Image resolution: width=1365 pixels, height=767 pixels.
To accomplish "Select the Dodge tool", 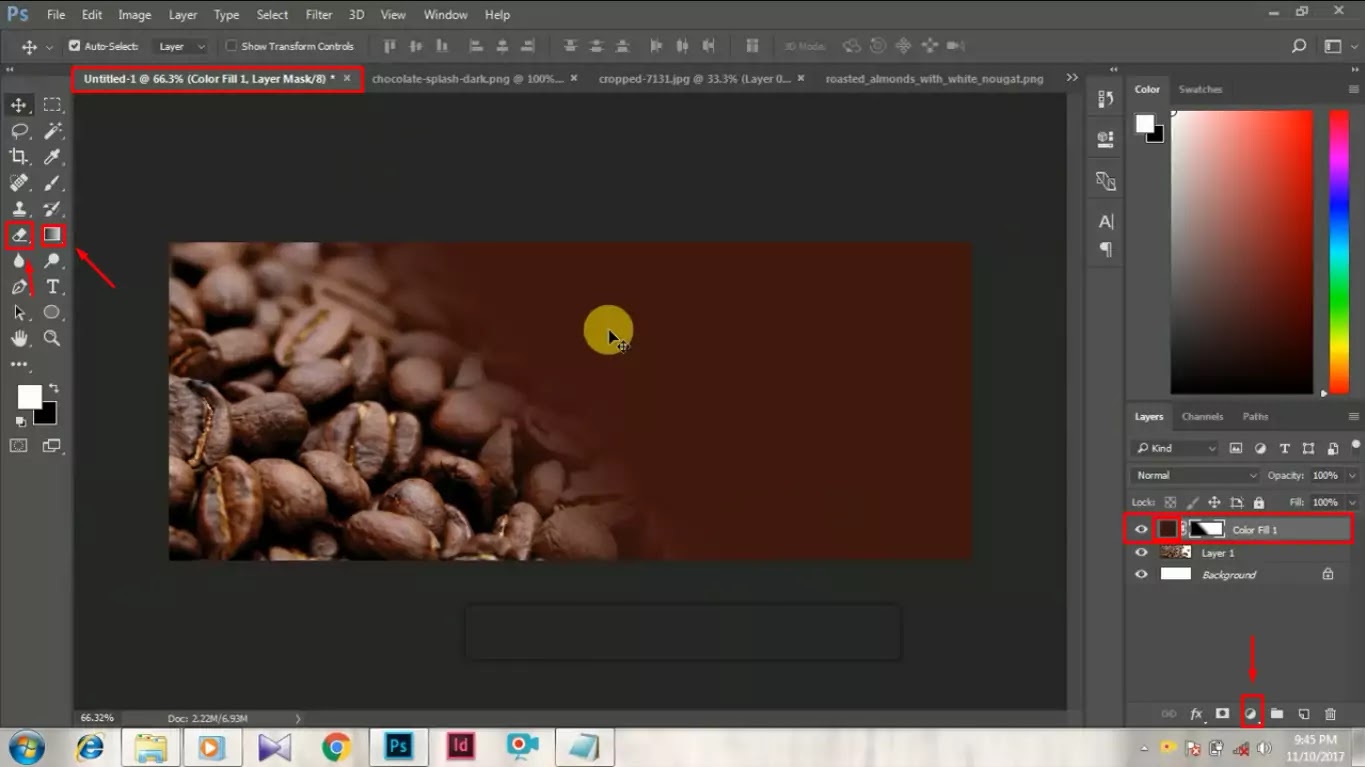I will [x=52, y=261].
